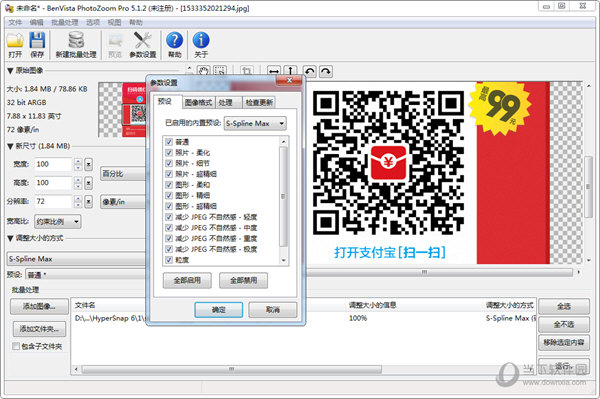Image resolution: width=600 pixels, height=399 pixels.
Task: Click the small button beside 分辨率 spinner
Action: coord(88,202)
